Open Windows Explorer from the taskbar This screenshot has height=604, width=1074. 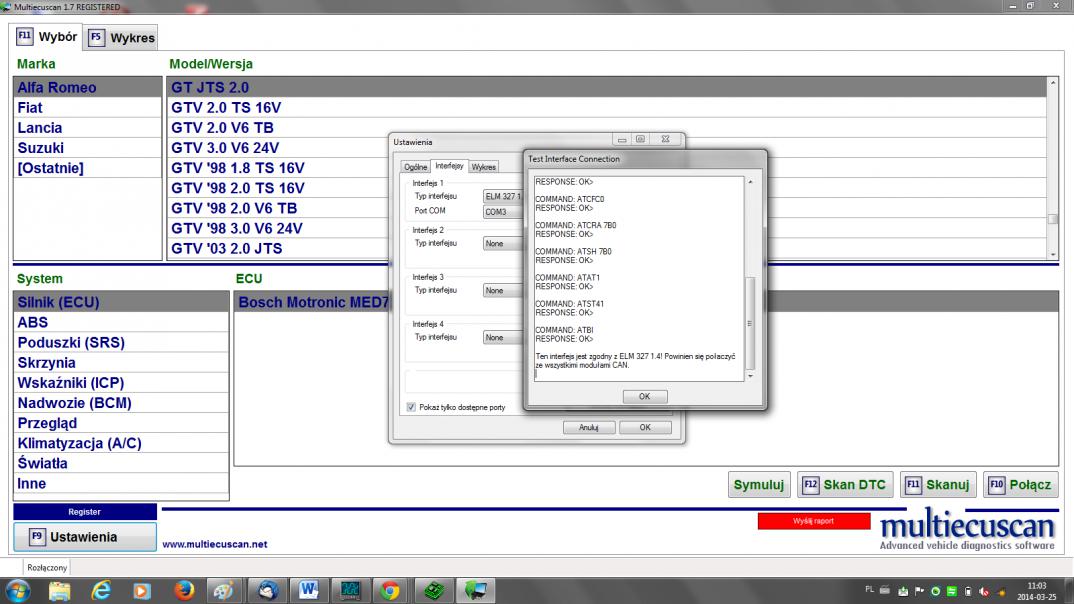point(60,590)
